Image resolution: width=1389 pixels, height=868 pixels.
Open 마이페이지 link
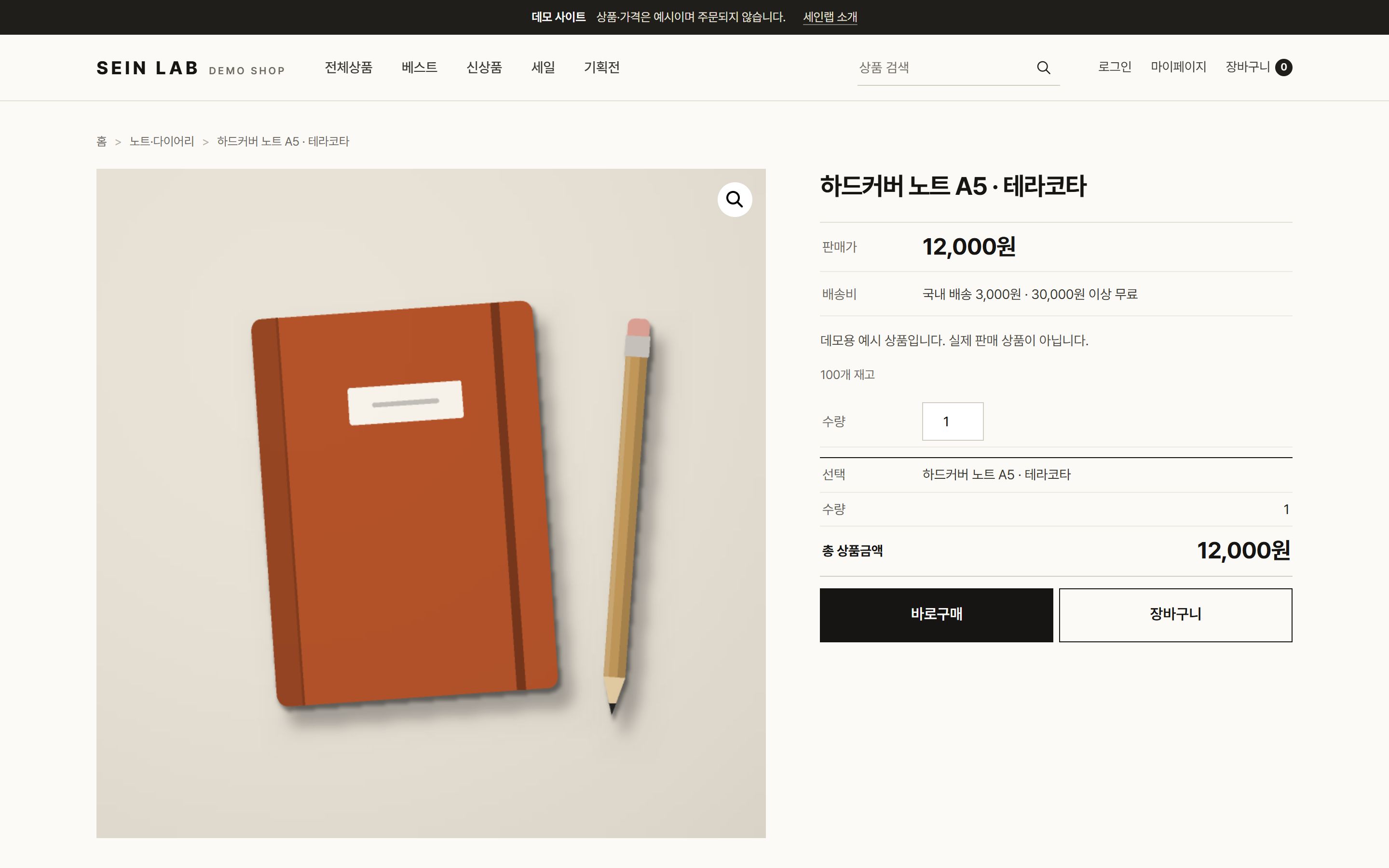click(x=1178, y=67)
